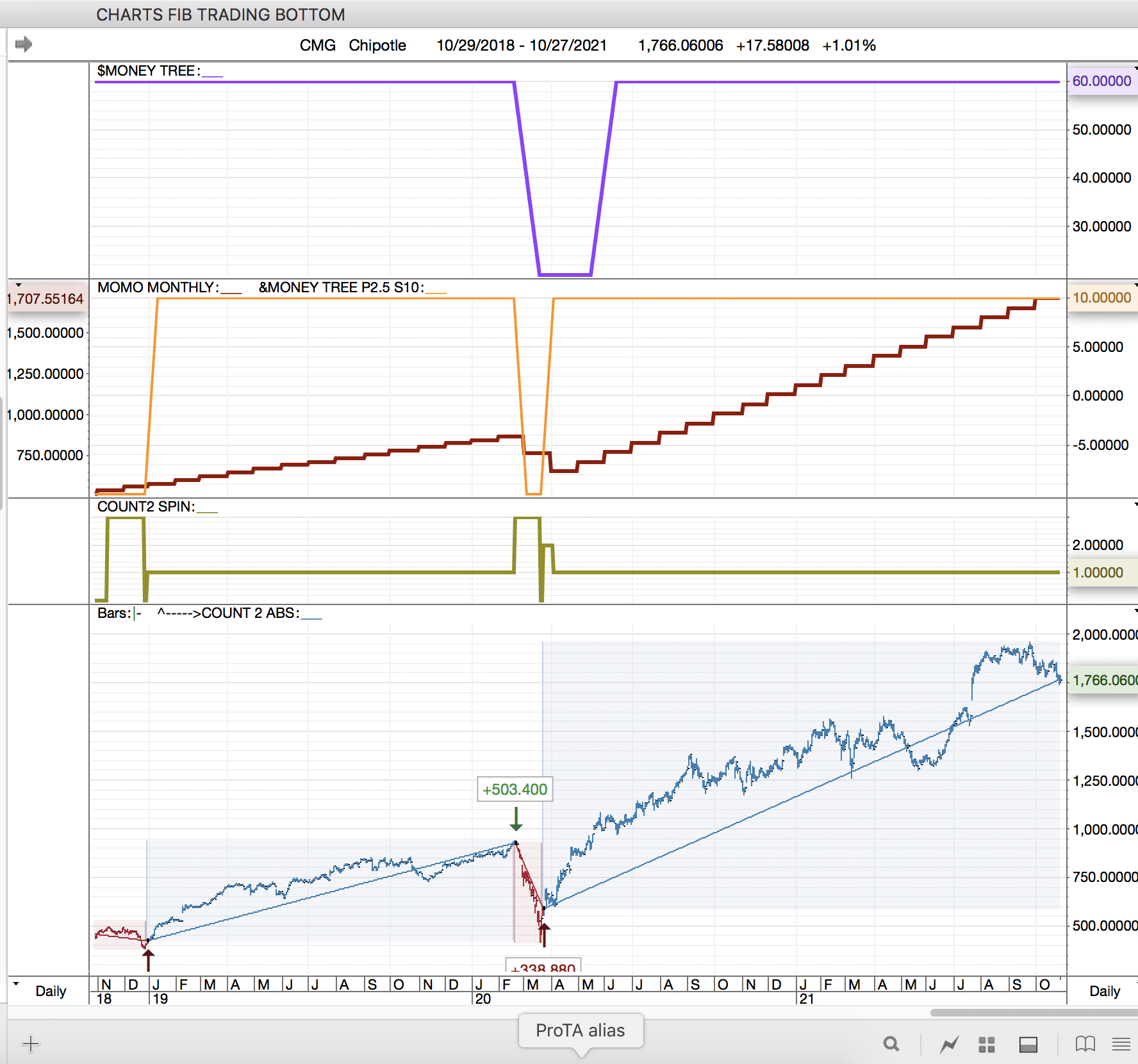Click the CMG ticker symbol
This screenshot has height=1064, width=1138.
[318, 46]
